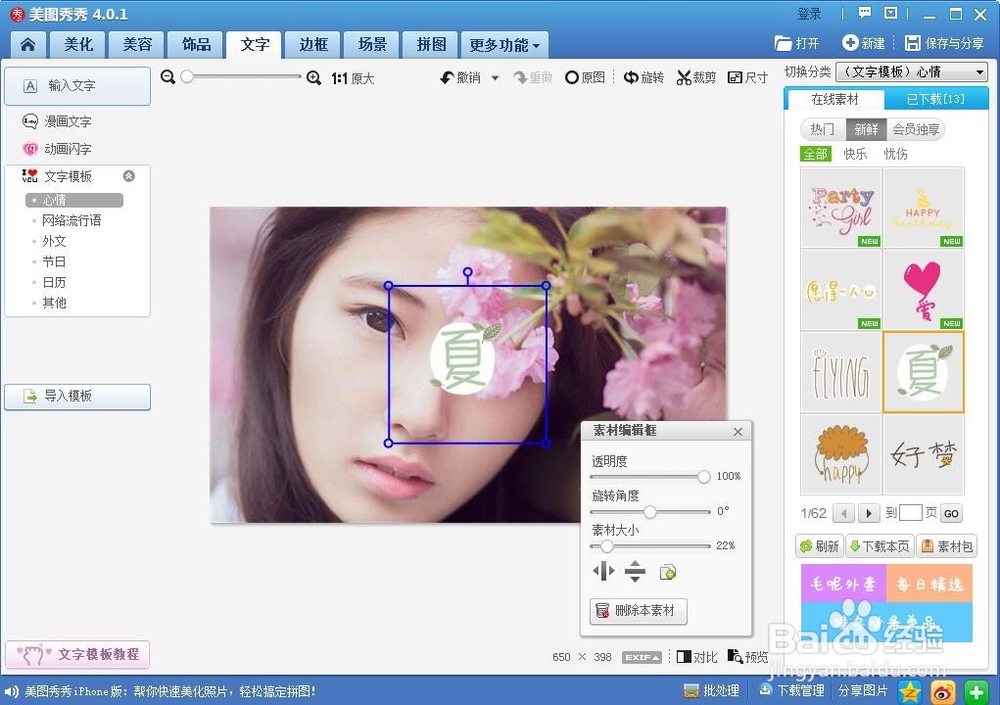Collapse the 文字模板 section chevron
The width and height of the screenshot is (1000, 705).
(x=129, y=176)
